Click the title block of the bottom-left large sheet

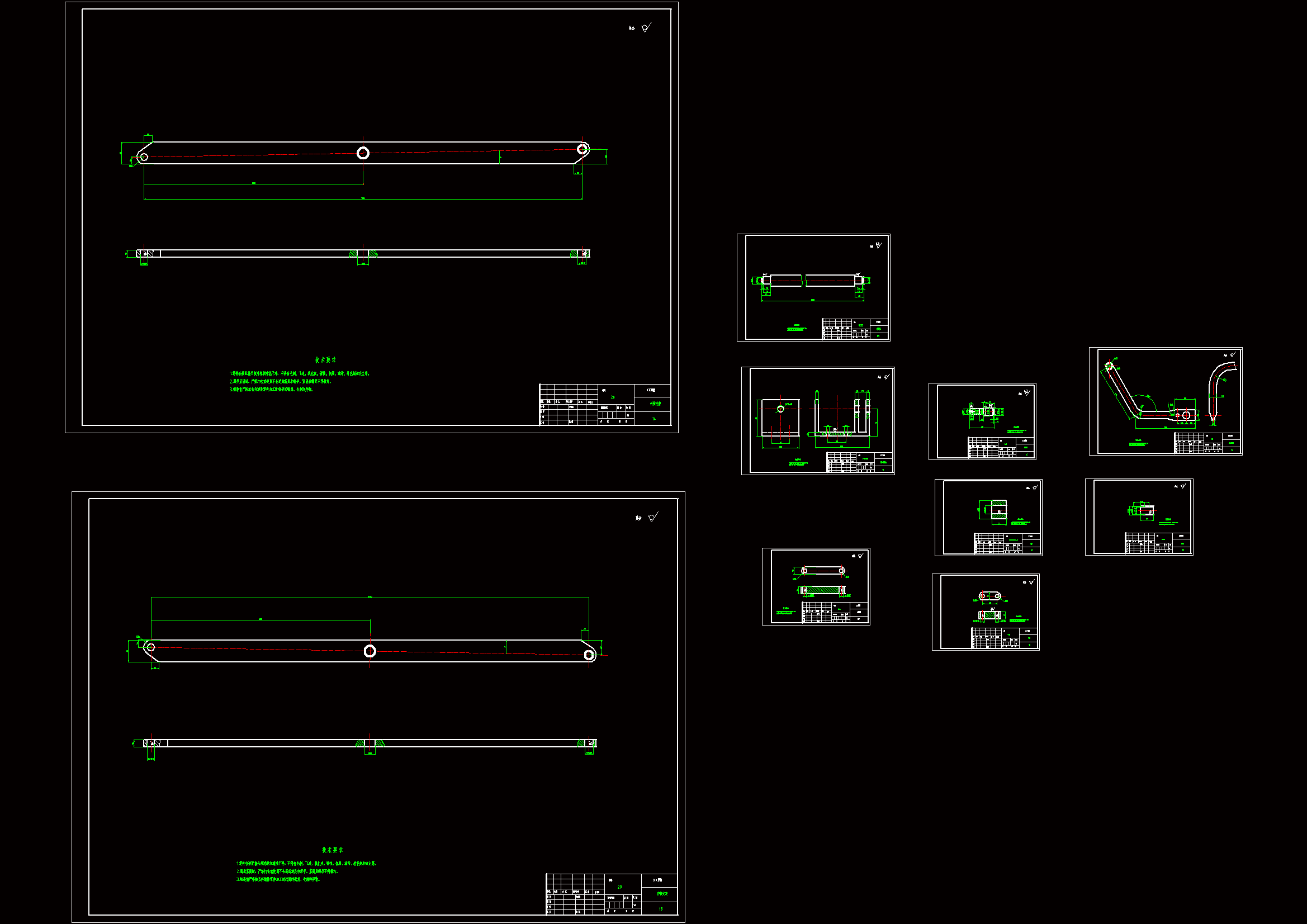coord(612,894)
